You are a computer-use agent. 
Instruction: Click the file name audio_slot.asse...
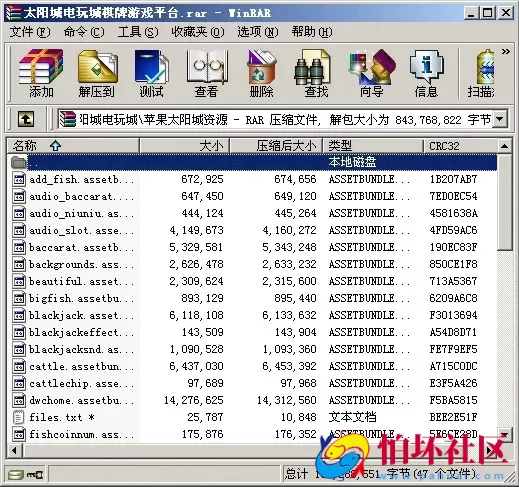[82, 231]
